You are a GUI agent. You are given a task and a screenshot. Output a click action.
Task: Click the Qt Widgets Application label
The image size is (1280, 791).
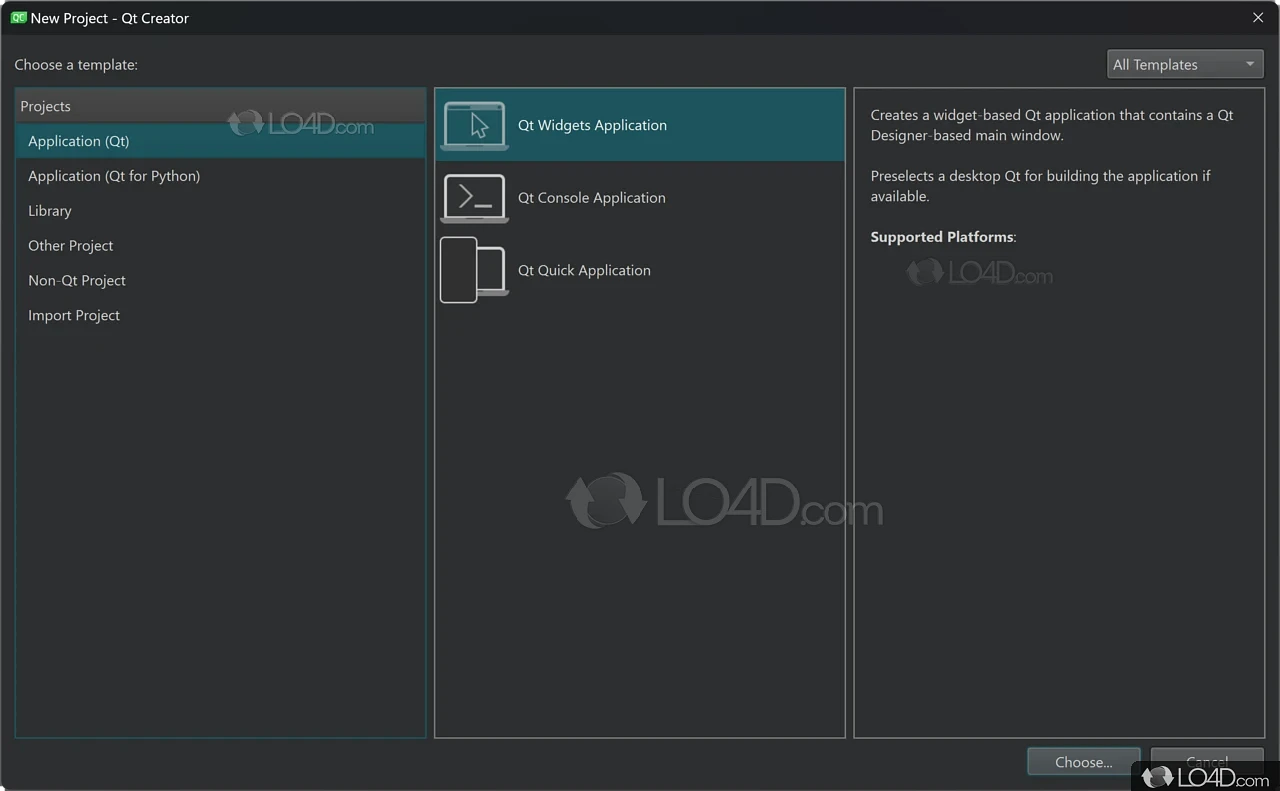point(592,124)
